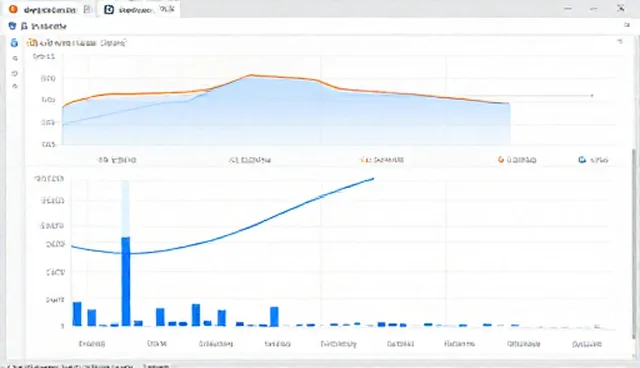Minimize the window
Image resolution: width=640 pixels, height=368 pixels.
pyautogui.click(x=568, y=9)
